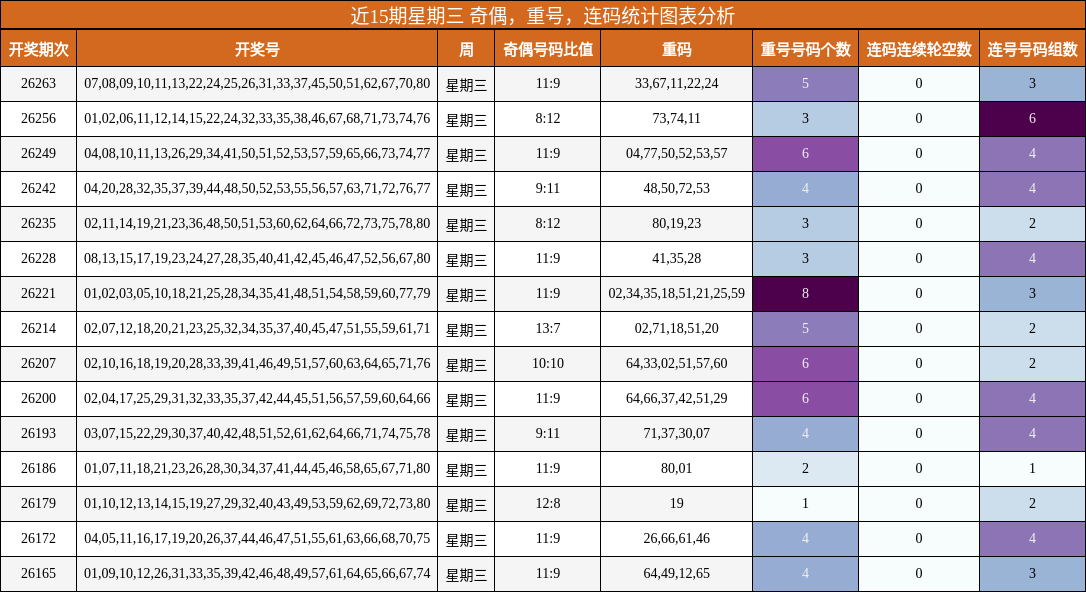The image size is (1086, 592).
Task: Select period number 26186
Action: click(x=38, y=468)
